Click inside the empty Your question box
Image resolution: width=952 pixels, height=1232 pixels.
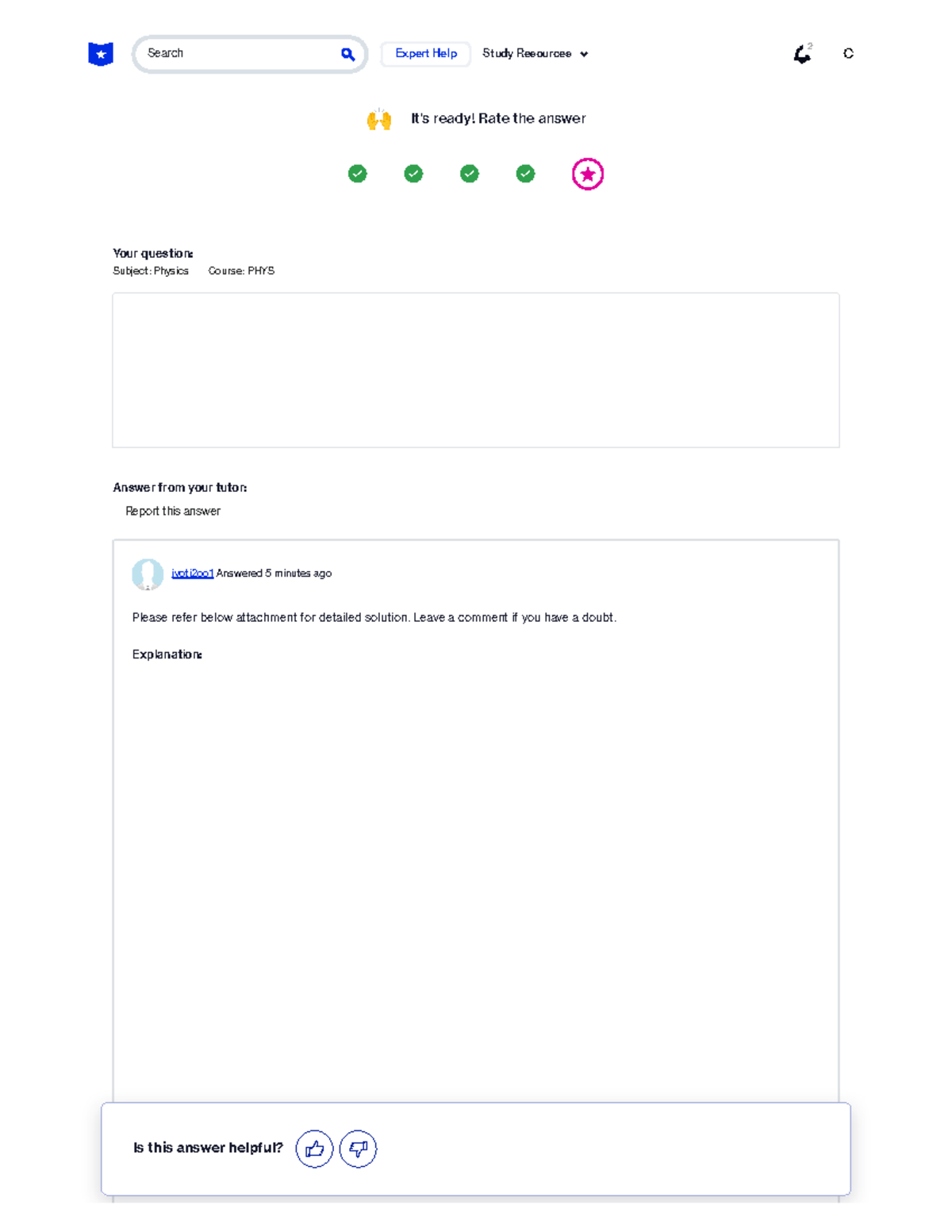(476, 370)
